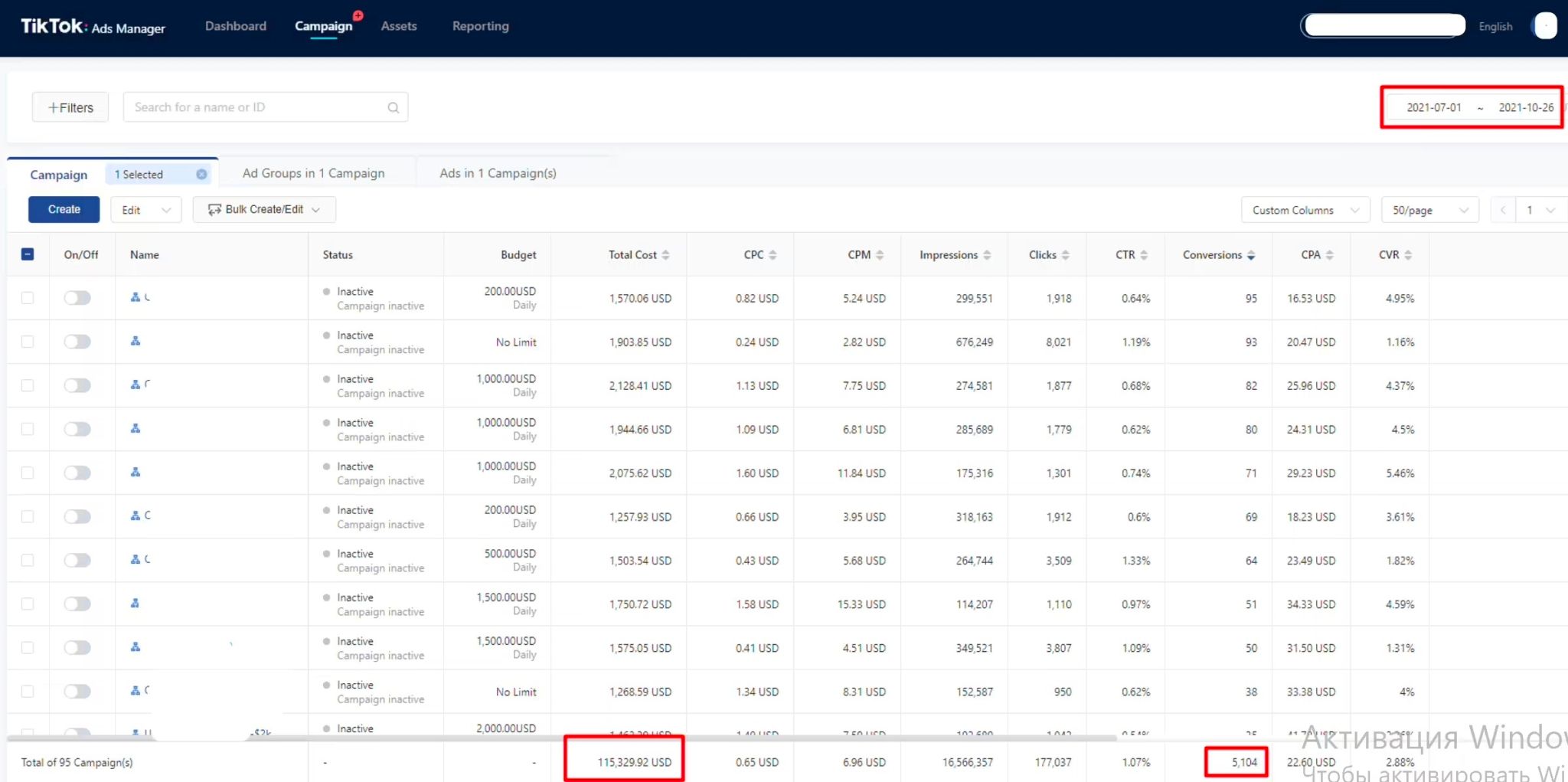1568x782 pixels.
Task: Click campaign icon in 1,570.06 USD row
Action: [x=136, y=297]
